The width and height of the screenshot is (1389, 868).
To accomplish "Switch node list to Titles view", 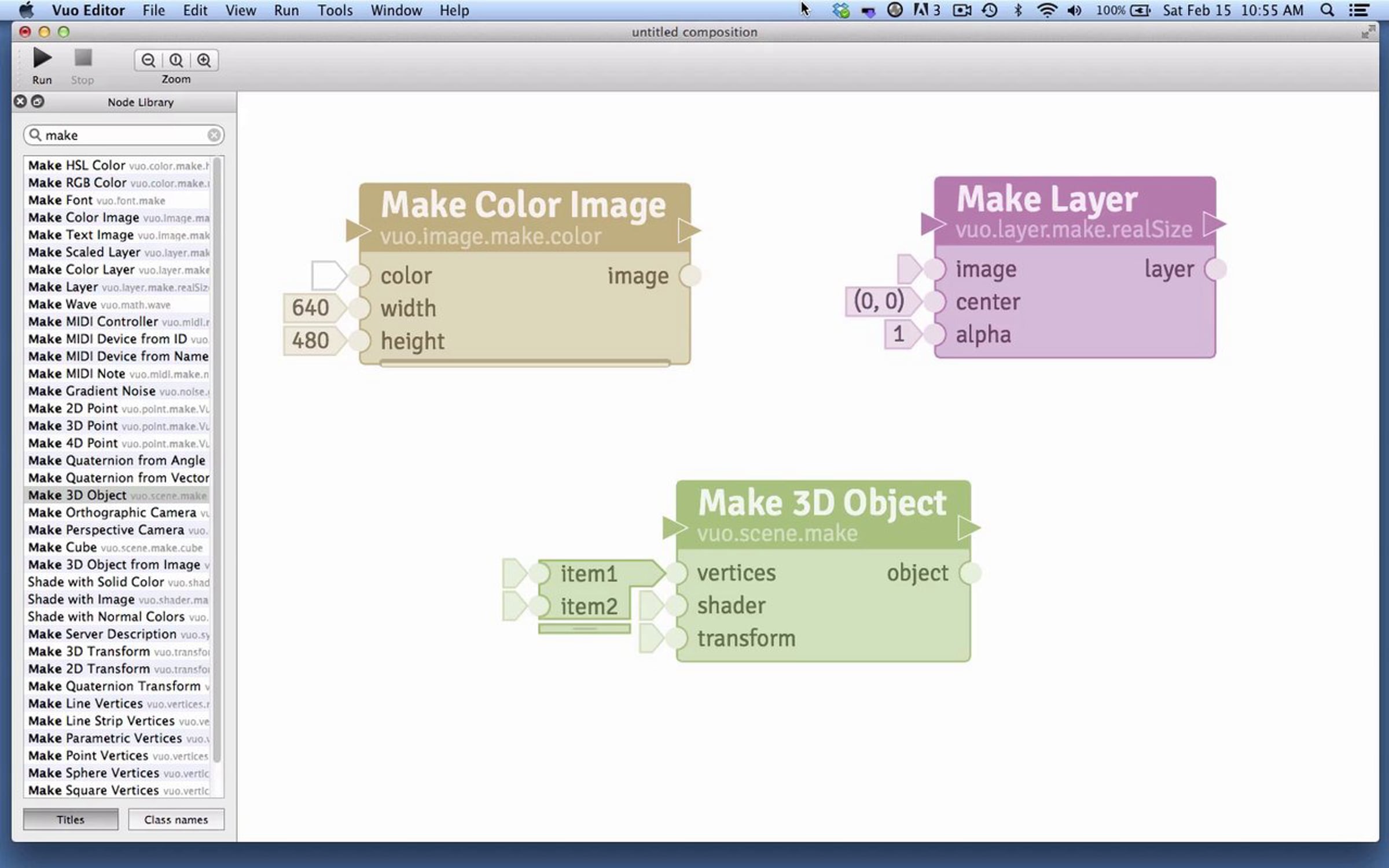I will pyautogui.click(x=71, y=819).
